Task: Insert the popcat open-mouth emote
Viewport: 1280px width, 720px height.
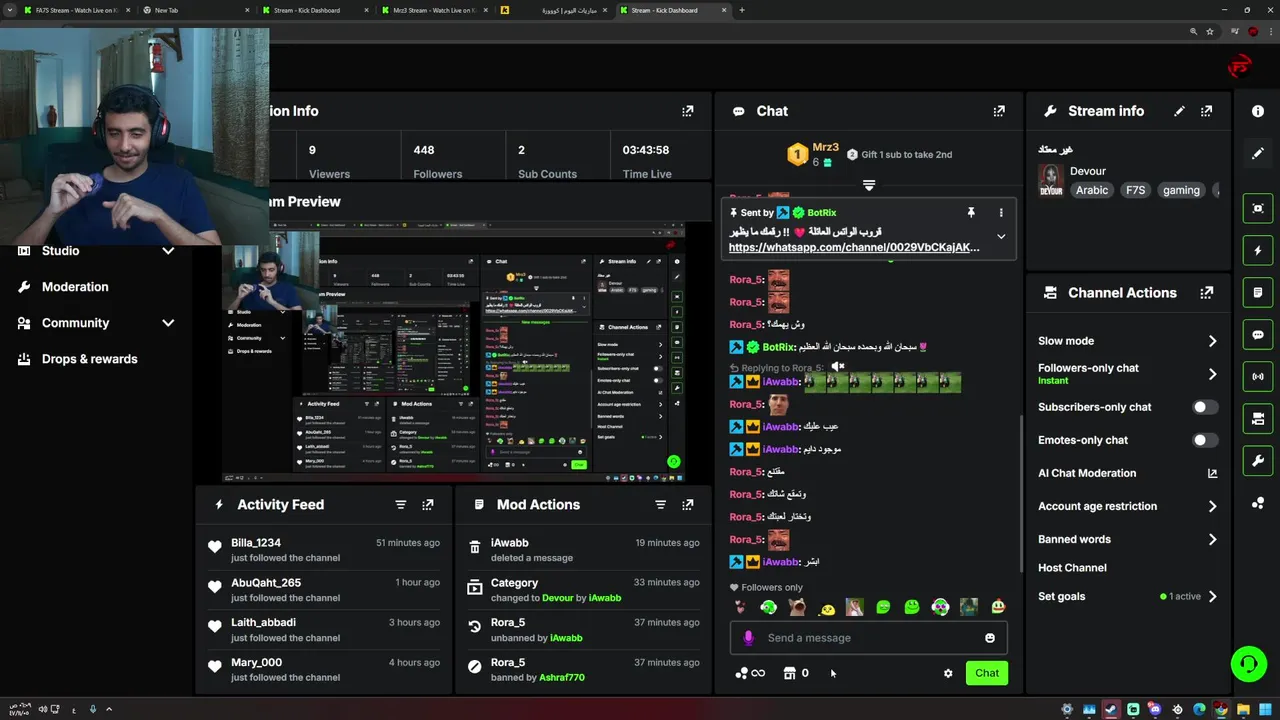Action: pyautogui.click(x=797, y=607)
